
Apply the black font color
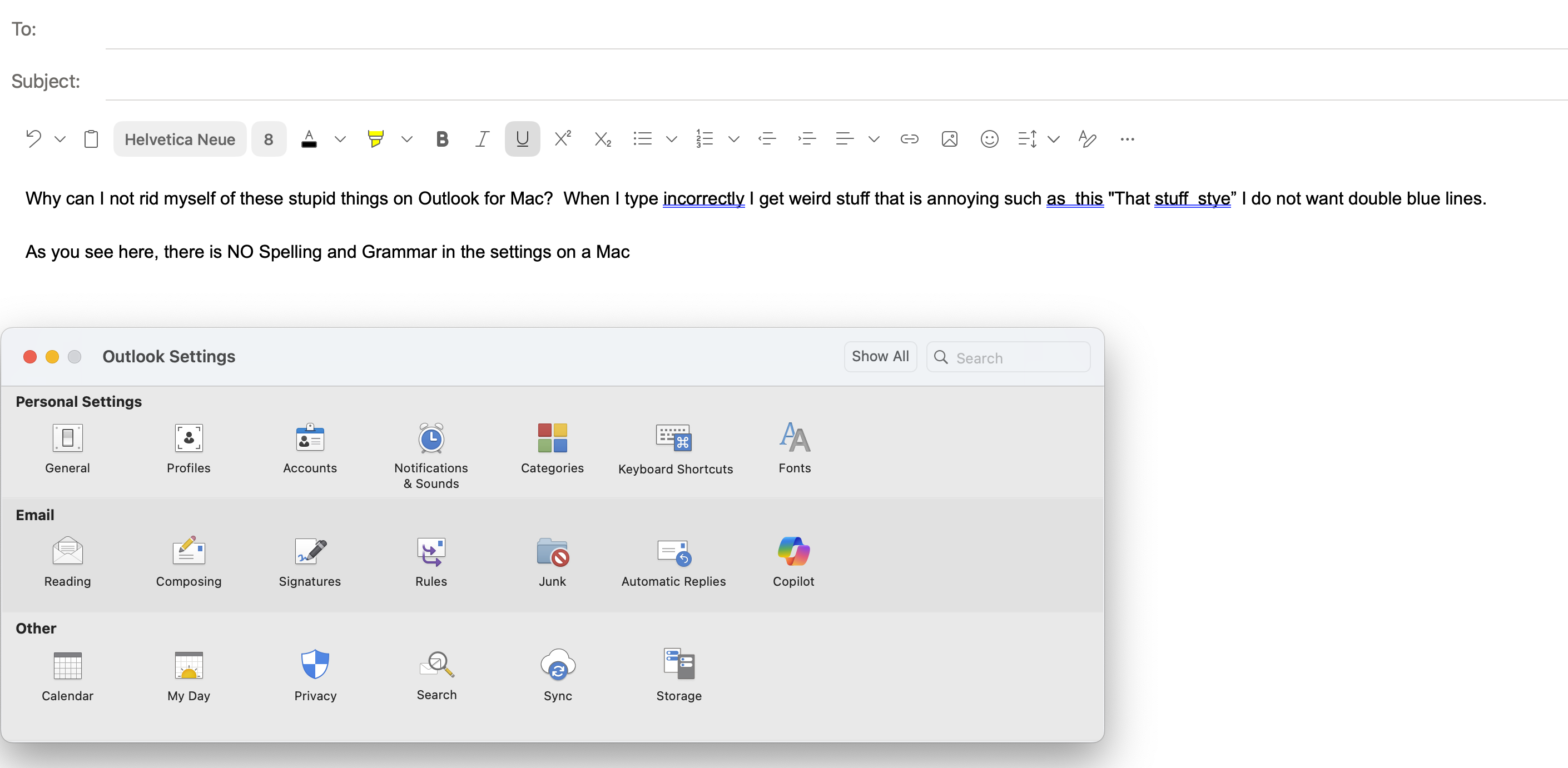(309, 139)
